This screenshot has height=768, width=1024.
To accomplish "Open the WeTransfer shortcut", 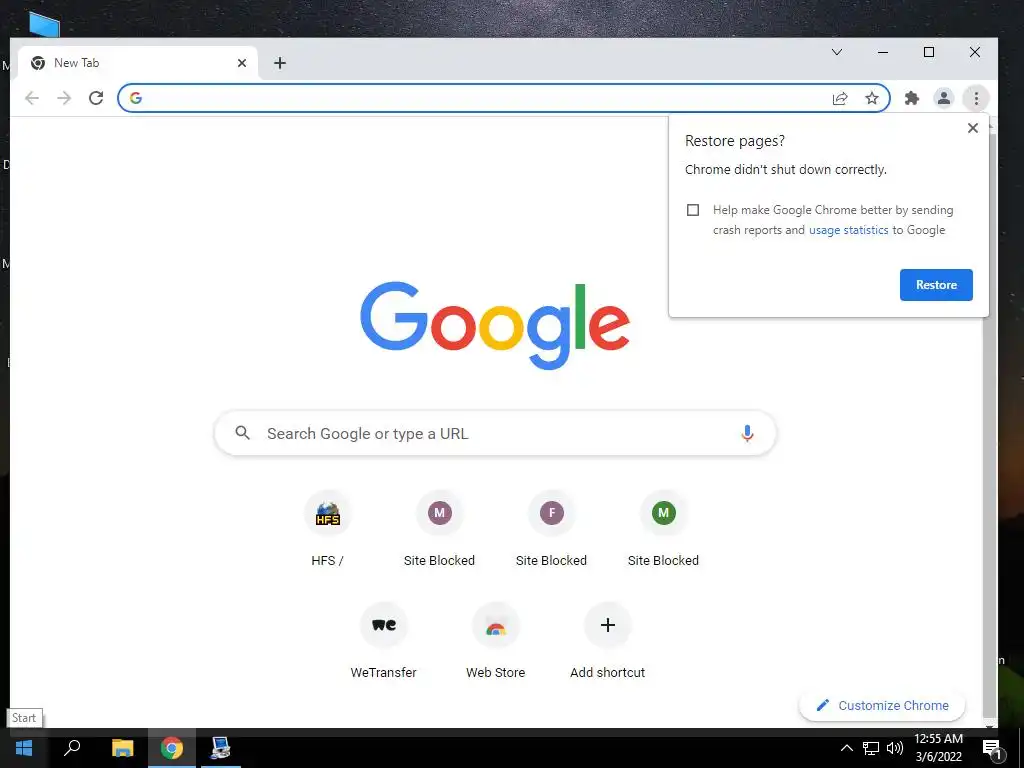I will (383, 641).
